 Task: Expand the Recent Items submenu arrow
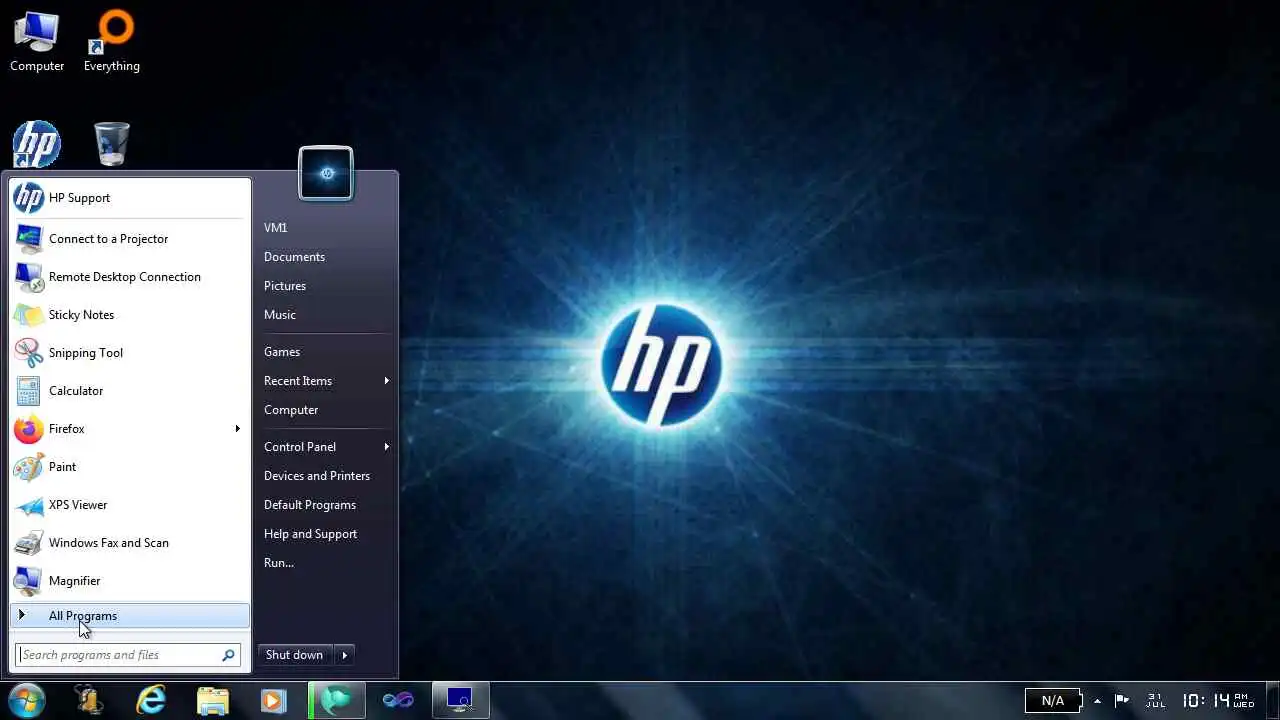(x=386, y=381)
